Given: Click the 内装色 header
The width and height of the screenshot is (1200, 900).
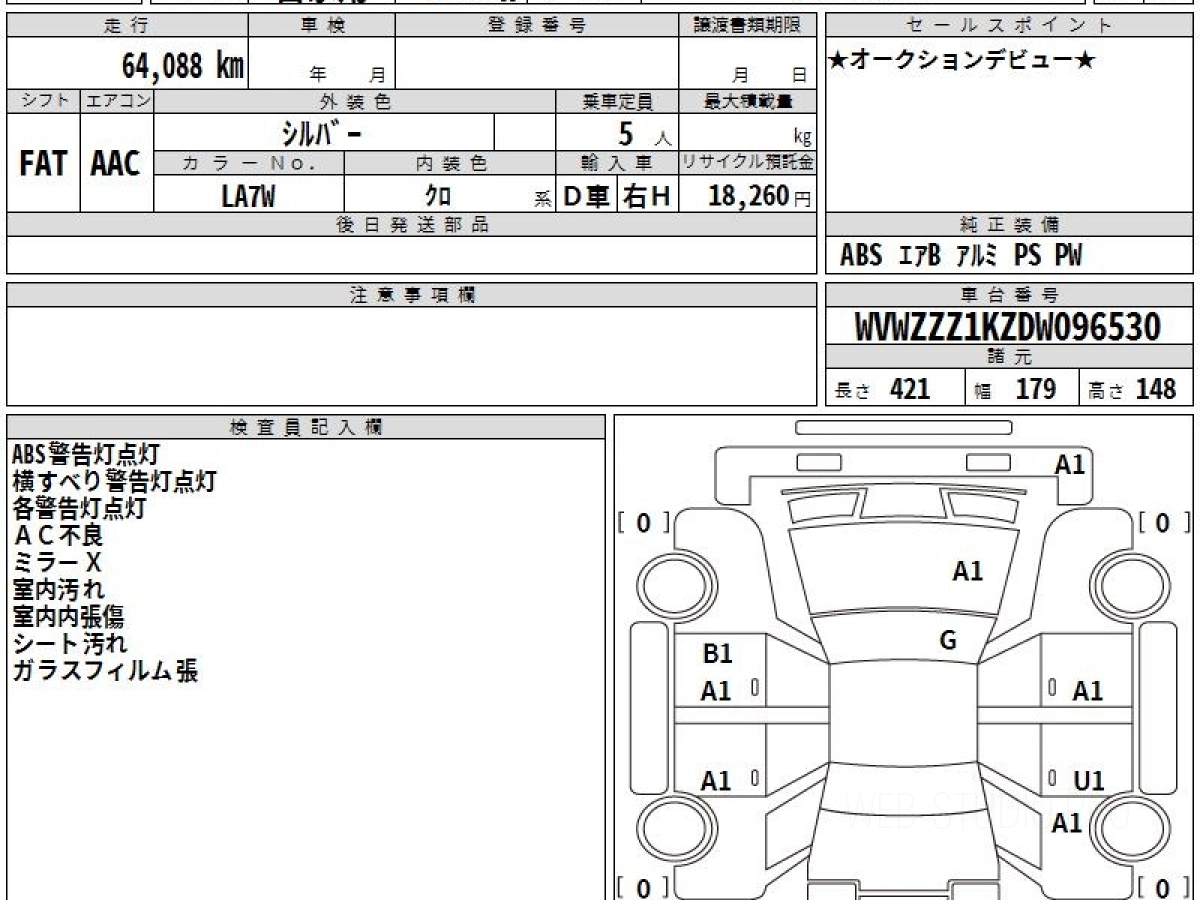Looking at the screenshot, I should [450, 164].
